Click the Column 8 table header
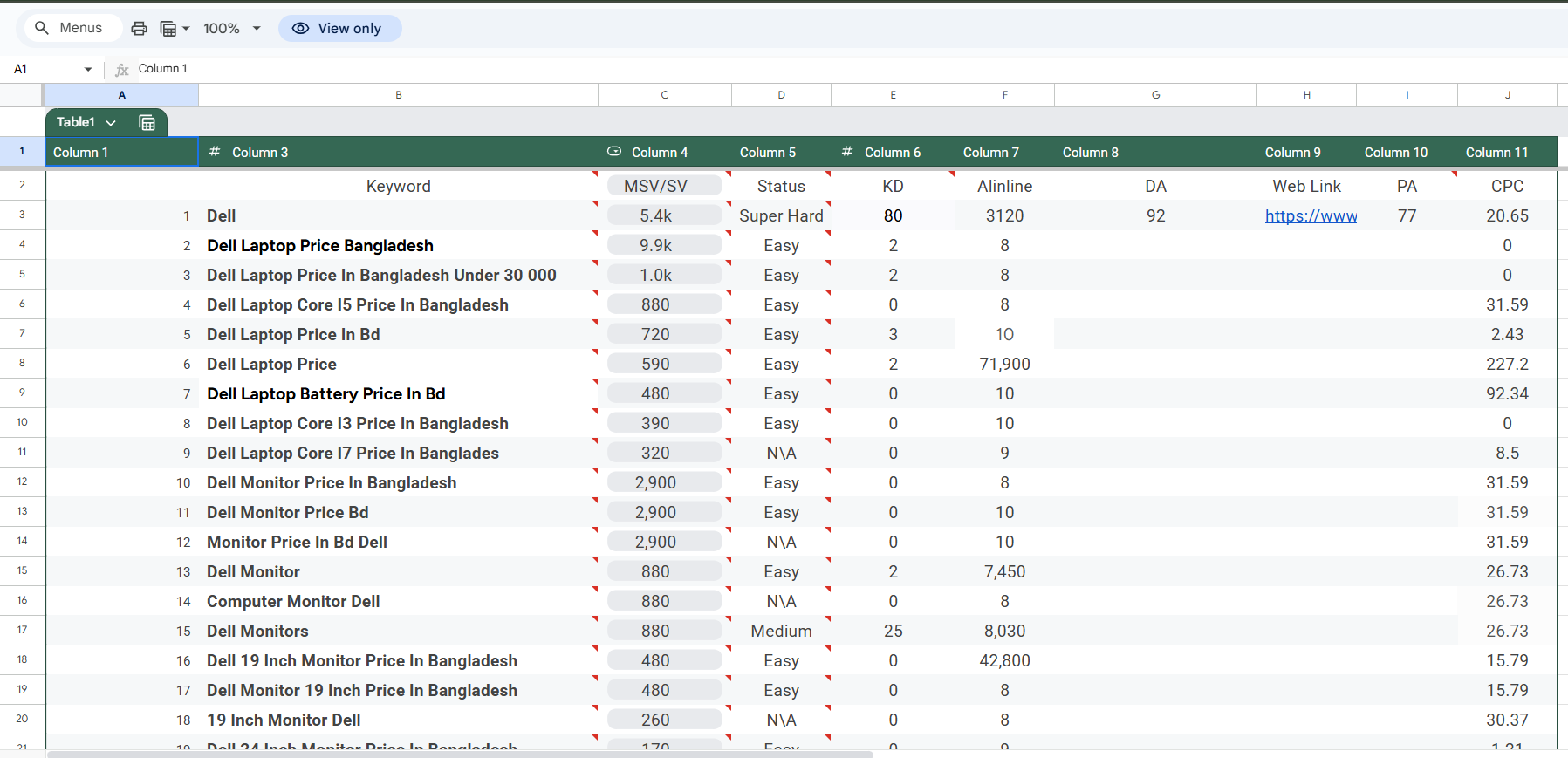Screen dimensions: 1568x758 point(1156,152)
